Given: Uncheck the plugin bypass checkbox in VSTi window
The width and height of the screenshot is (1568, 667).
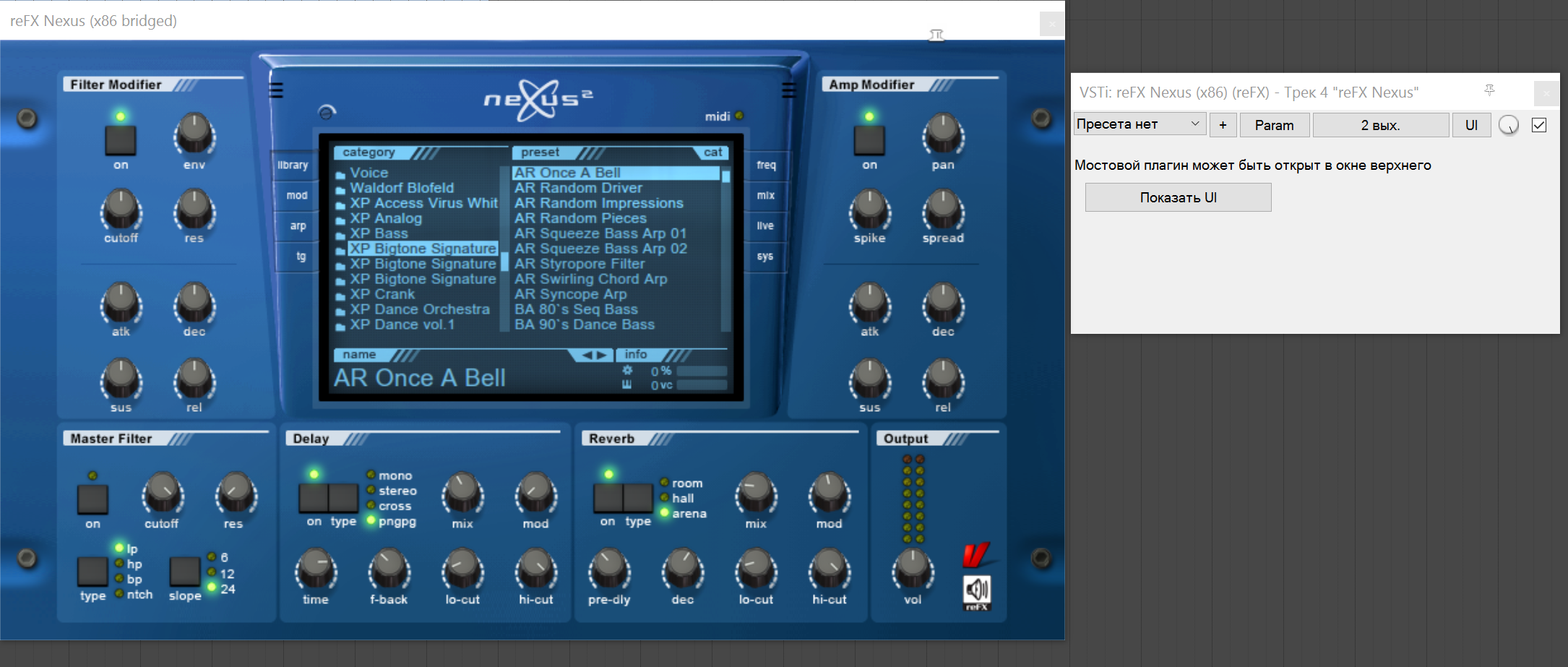Looking at the screenshot, I should pyautogui.click(x=1539, y=125).
